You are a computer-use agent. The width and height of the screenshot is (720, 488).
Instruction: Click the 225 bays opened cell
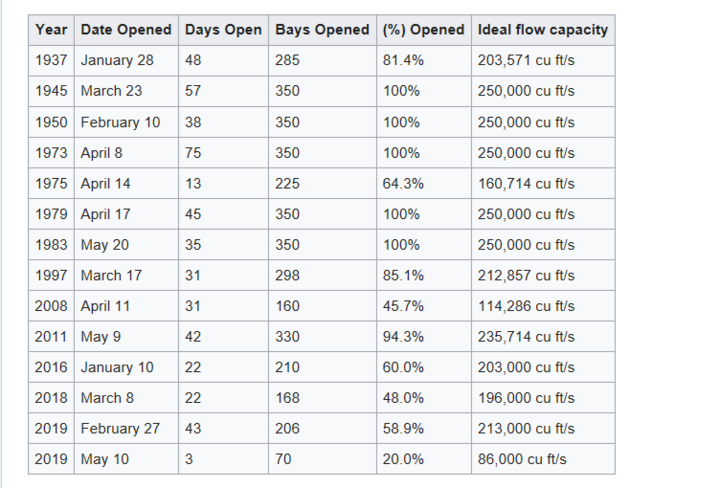pos(322,184)
